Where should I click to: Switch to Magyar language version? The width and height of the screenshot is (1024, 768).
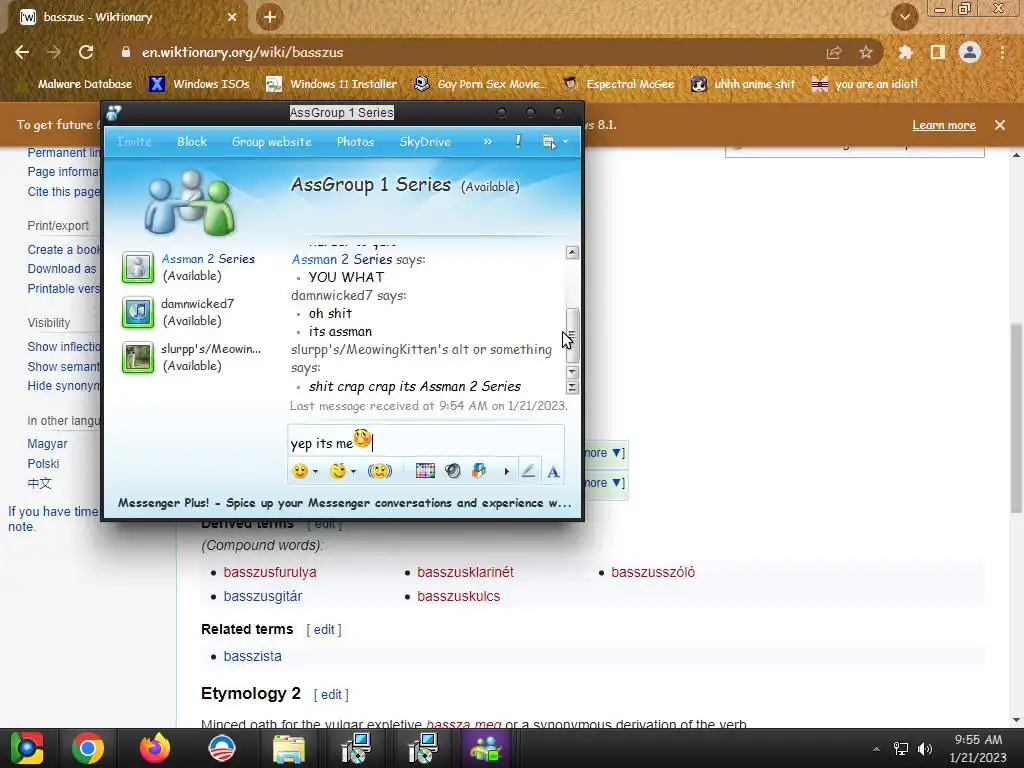click(47, 443)
